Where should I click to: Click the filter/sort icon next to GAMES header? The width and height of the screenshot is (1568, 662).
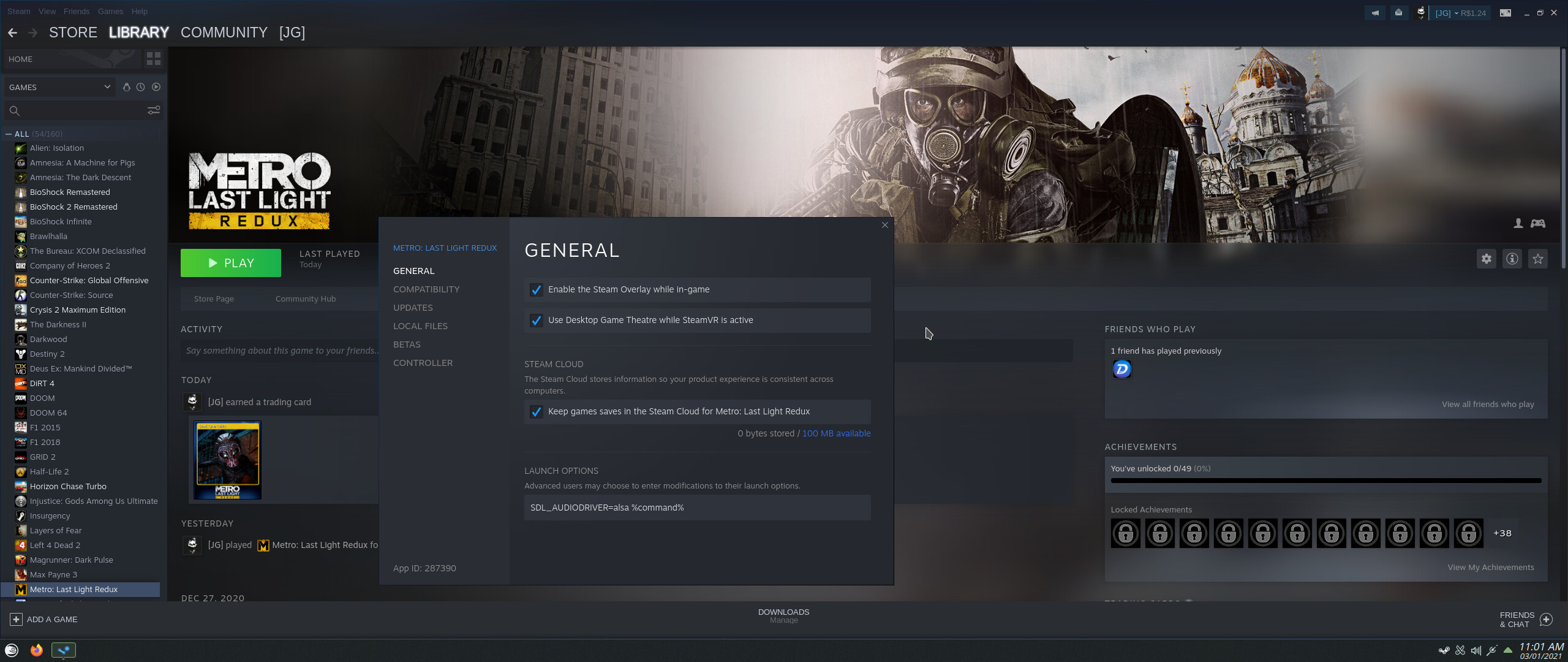(155, 110)
